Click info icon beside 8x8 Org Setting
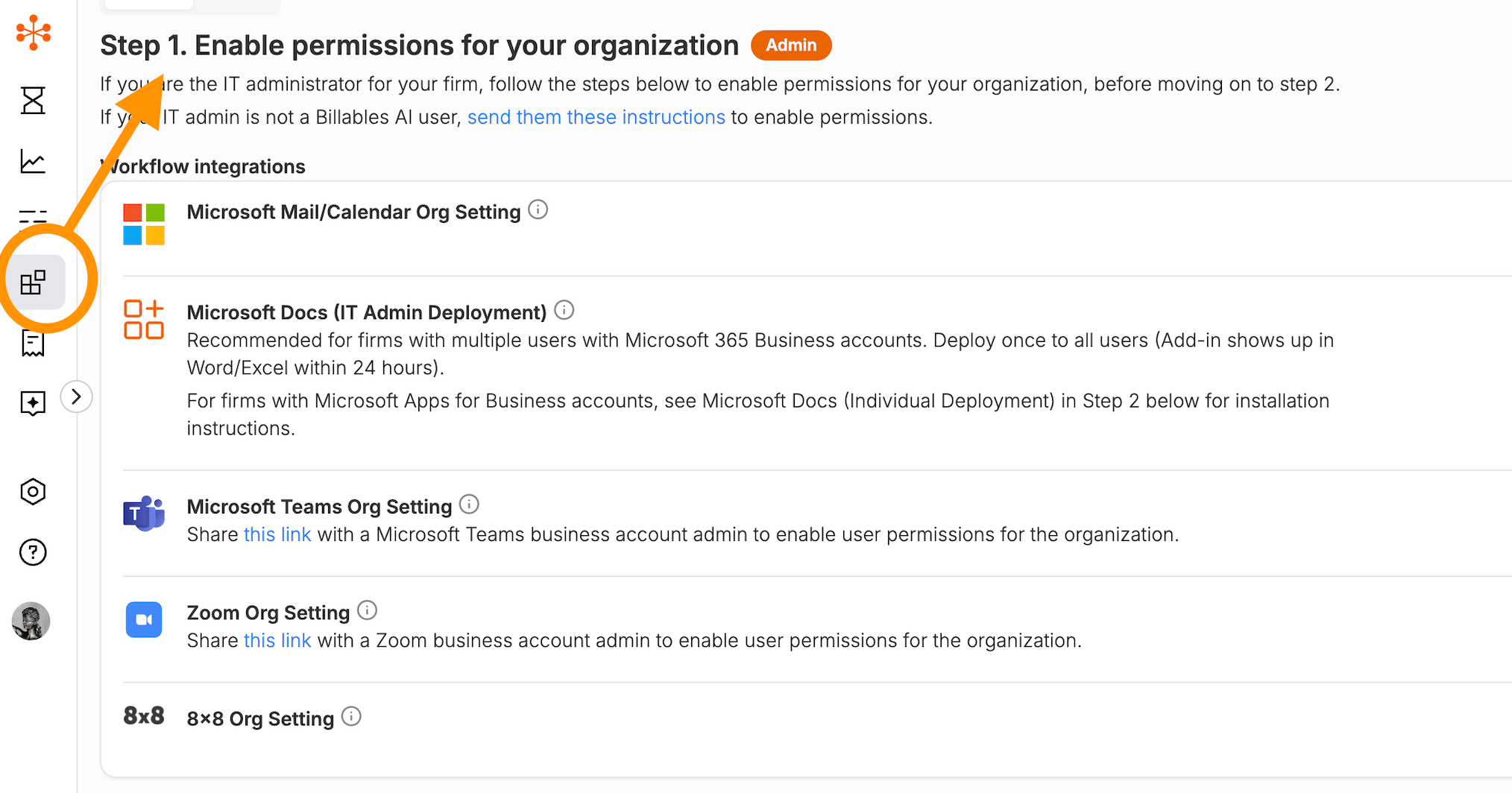 pyautogui.click(x=351, y=716)
